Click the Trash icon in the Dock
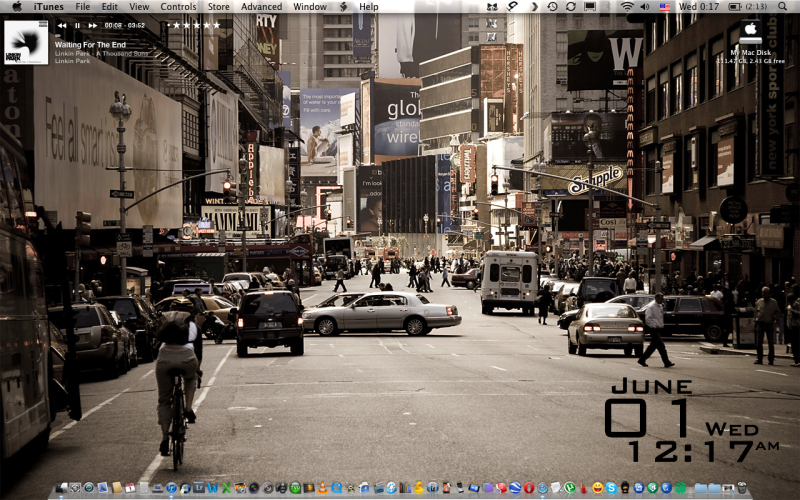Image resolution: width=800 pixels, height=500 pixels. 741,488
